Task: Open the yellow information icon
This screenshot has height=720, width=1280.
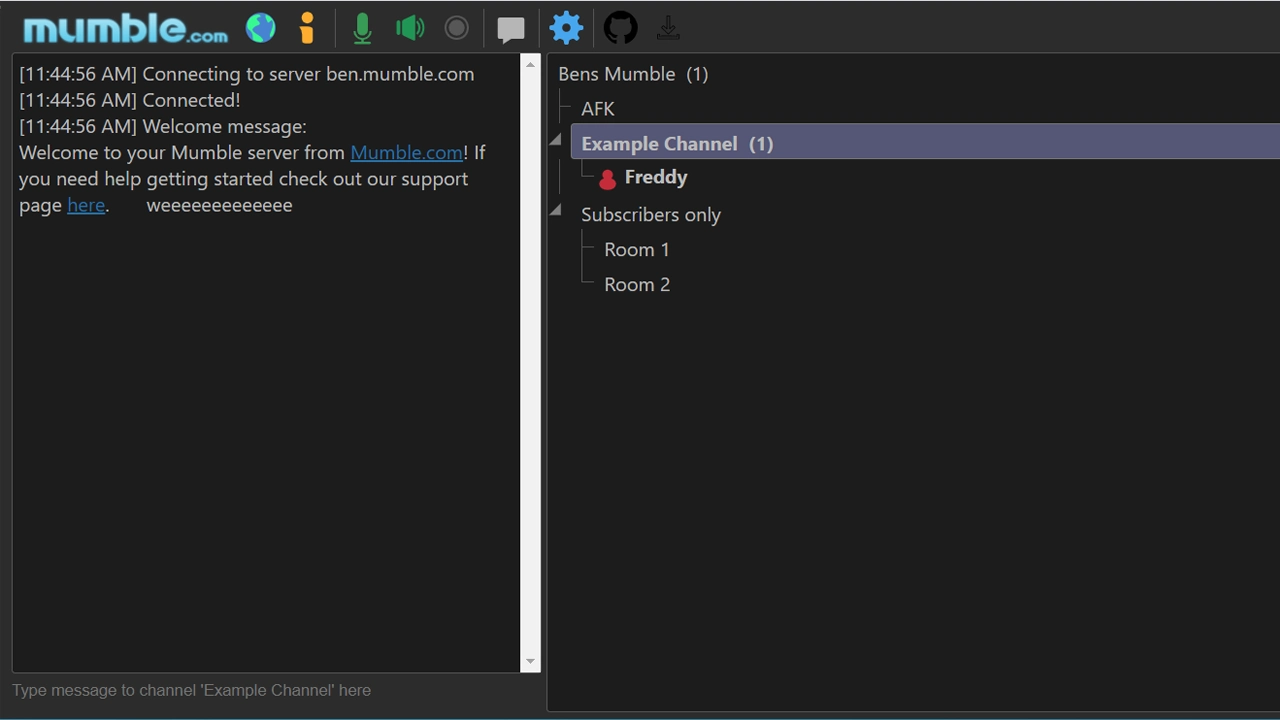Action: click(307, 28)
